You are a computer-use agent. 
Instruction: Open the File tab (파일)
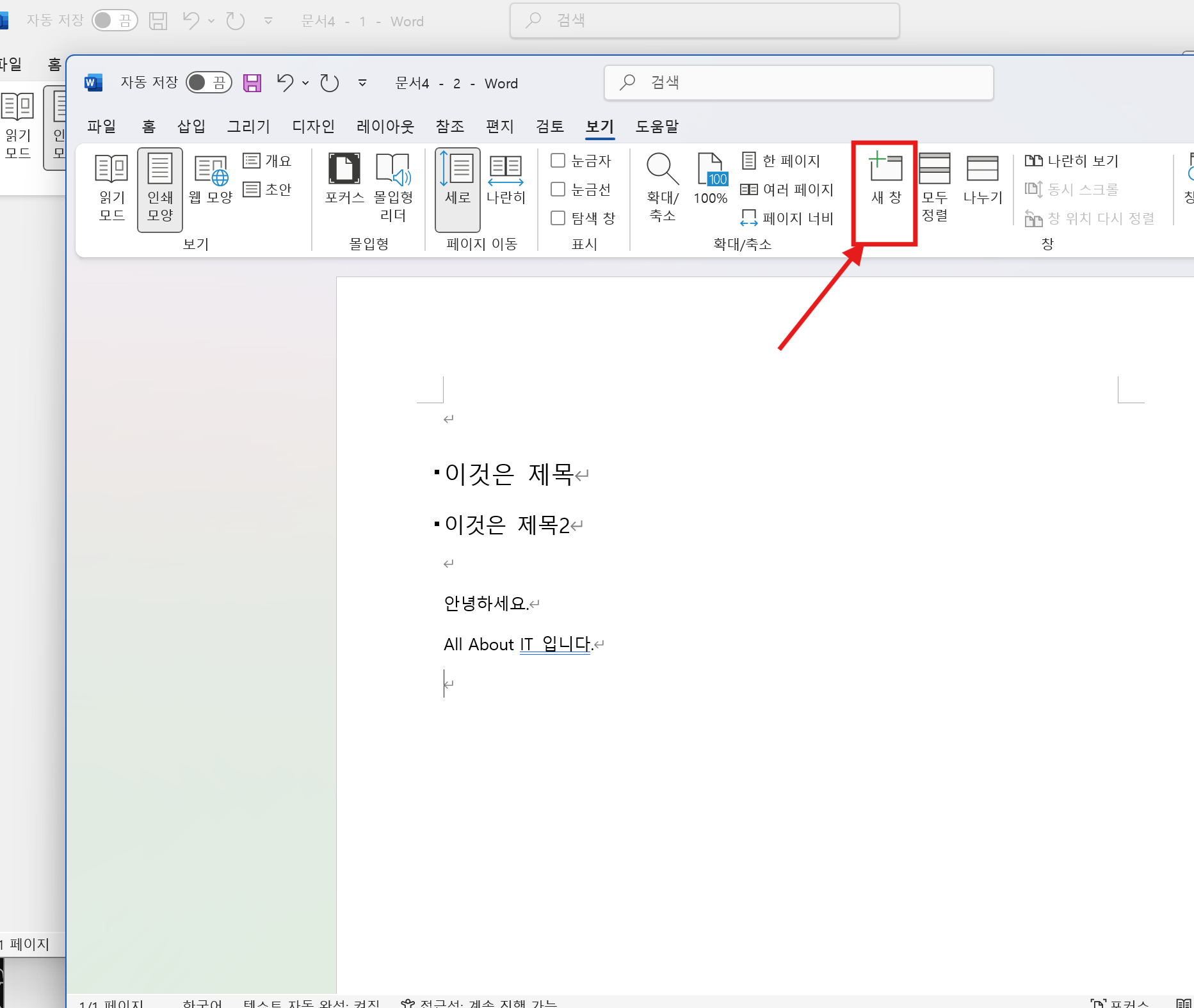[102, 127]
